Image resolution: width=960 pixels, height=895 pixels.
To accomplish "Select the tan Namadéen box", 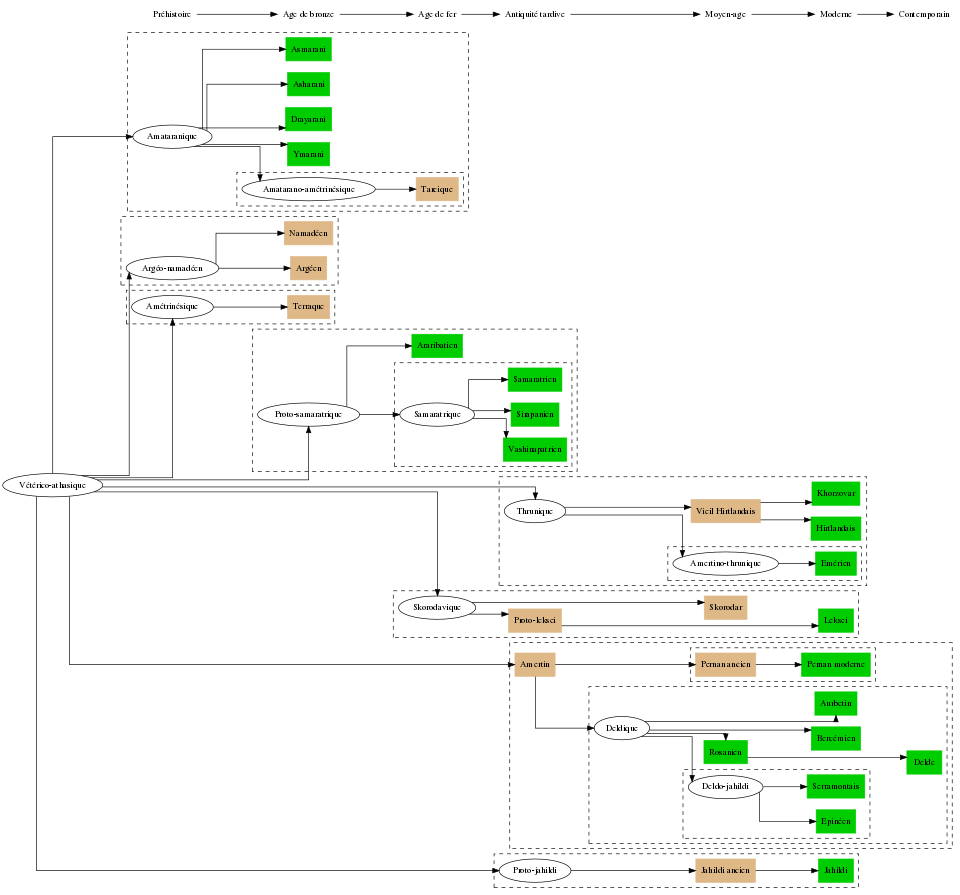I will (307, 233).
